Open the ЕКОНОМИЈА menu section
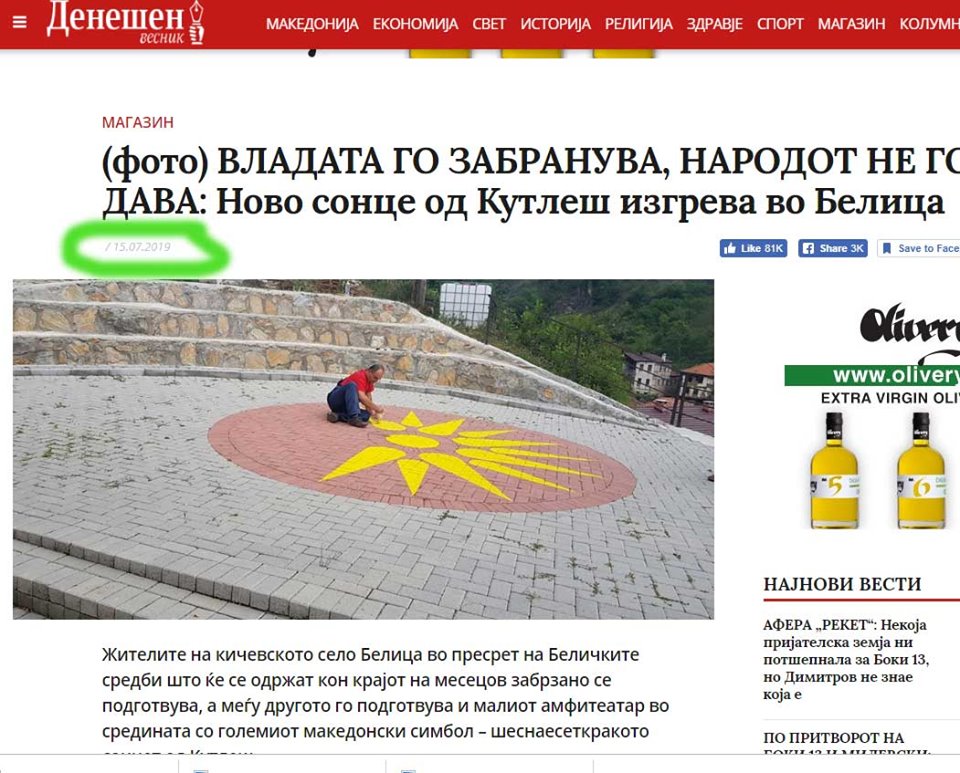Image resolution: width=960 pixels, height=773 pixels. pos(415,24)
